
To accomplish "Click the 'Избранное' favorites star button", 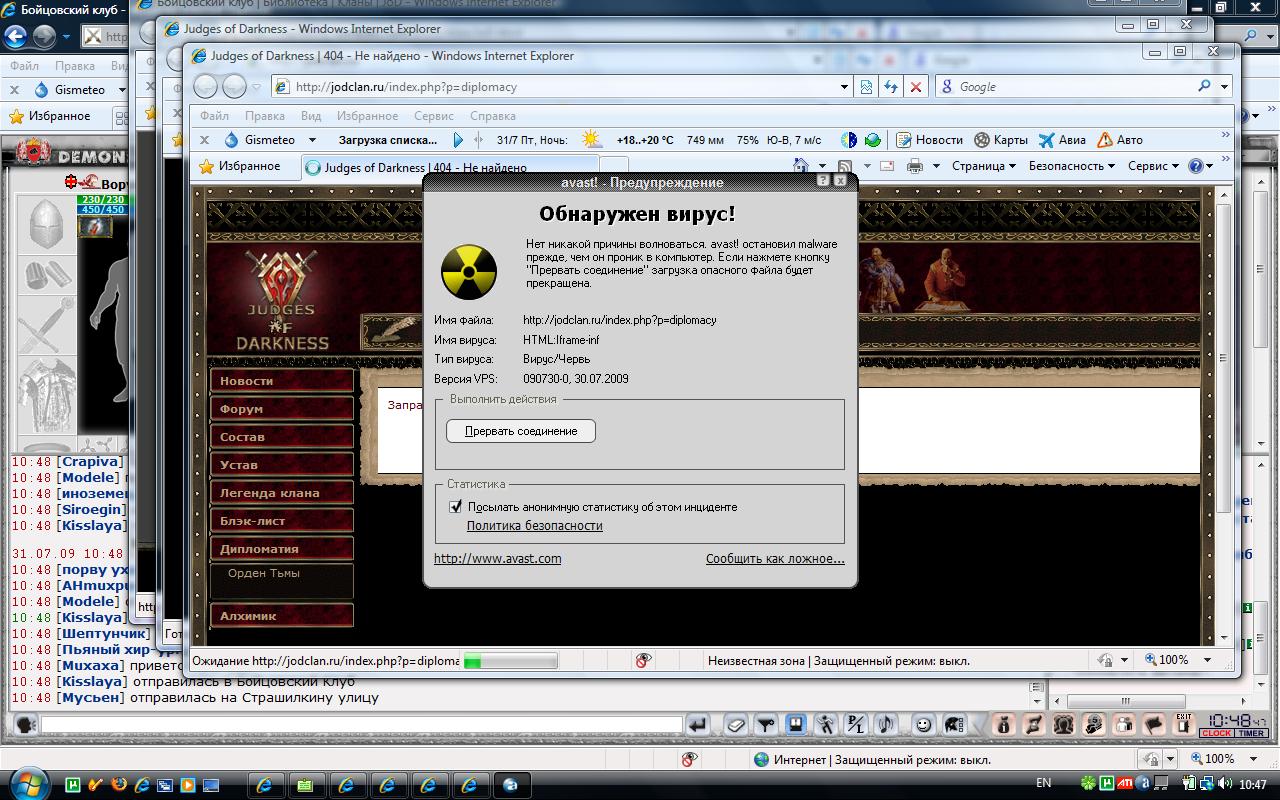I will pos(241,166).
